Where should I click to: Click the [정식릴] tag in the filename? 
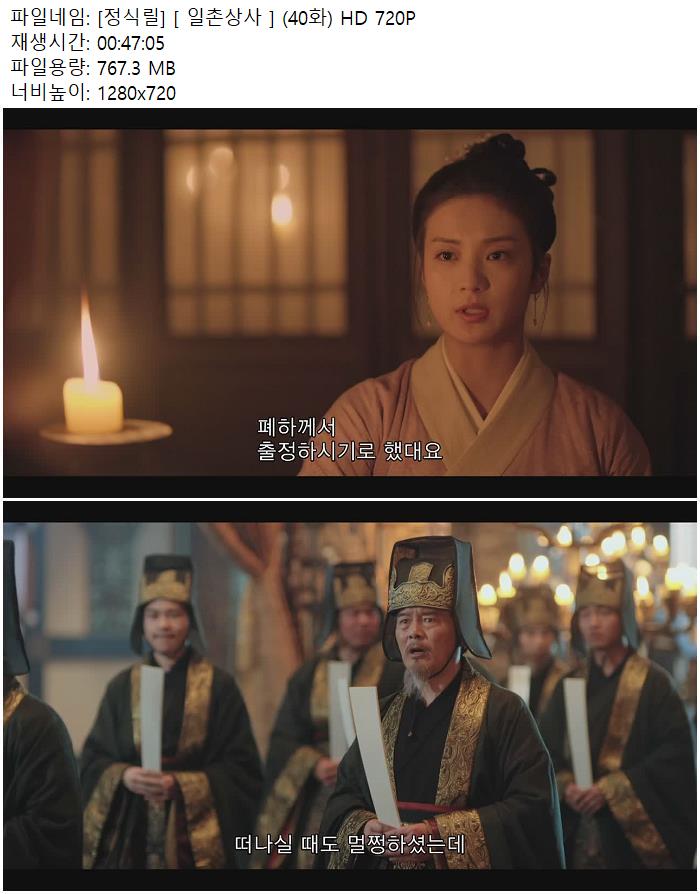132,18
